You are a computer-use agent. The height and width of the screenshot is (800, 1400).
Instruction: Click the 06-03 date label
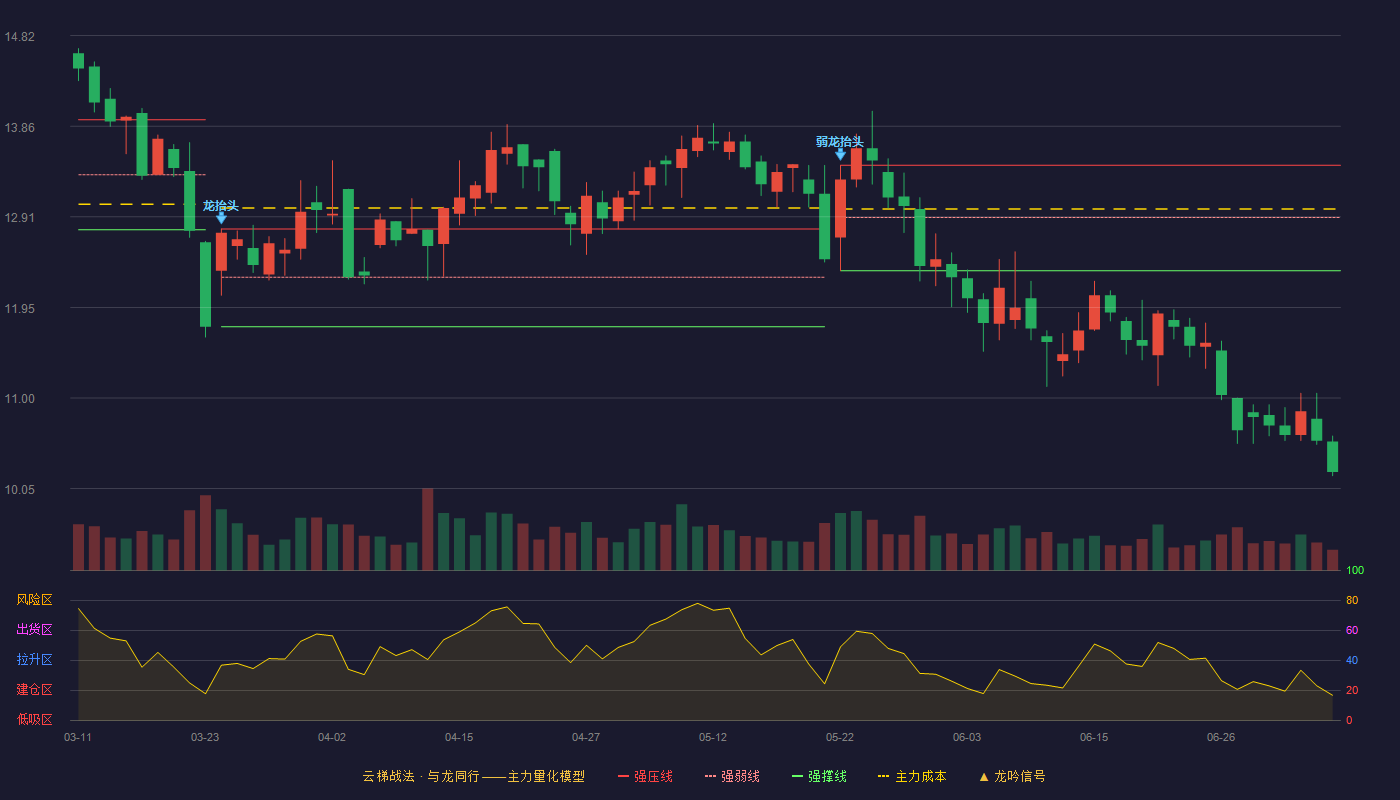pyautogui.click(x=967, y=737)
